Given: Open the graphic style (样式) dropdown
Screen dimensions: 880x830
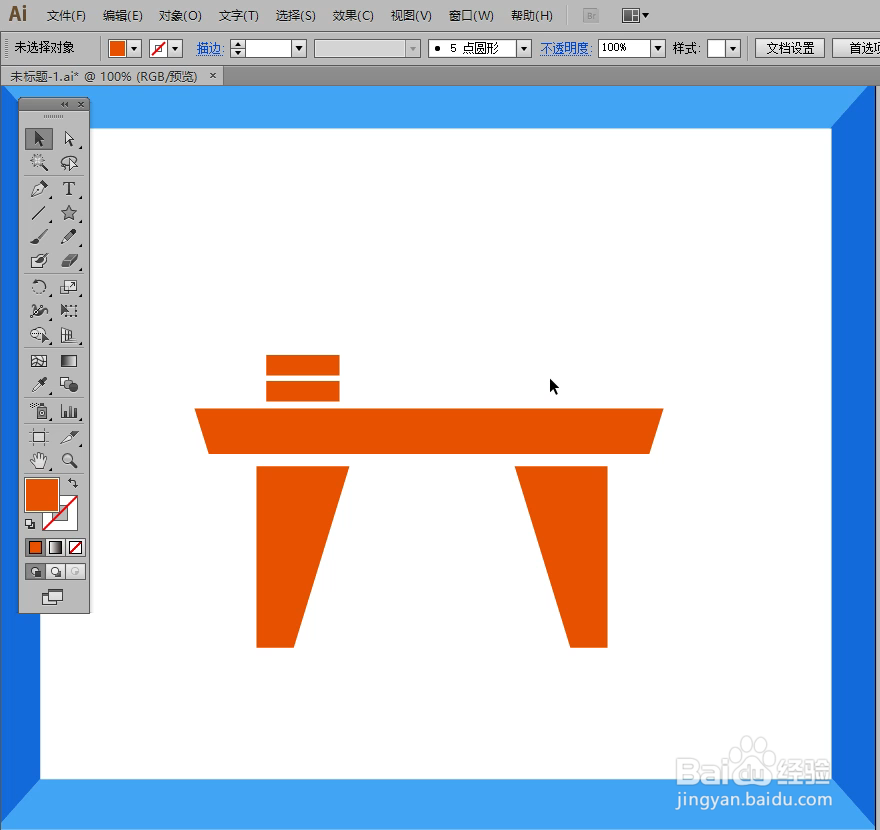Looking at the screenshot, I should [733, 49].
